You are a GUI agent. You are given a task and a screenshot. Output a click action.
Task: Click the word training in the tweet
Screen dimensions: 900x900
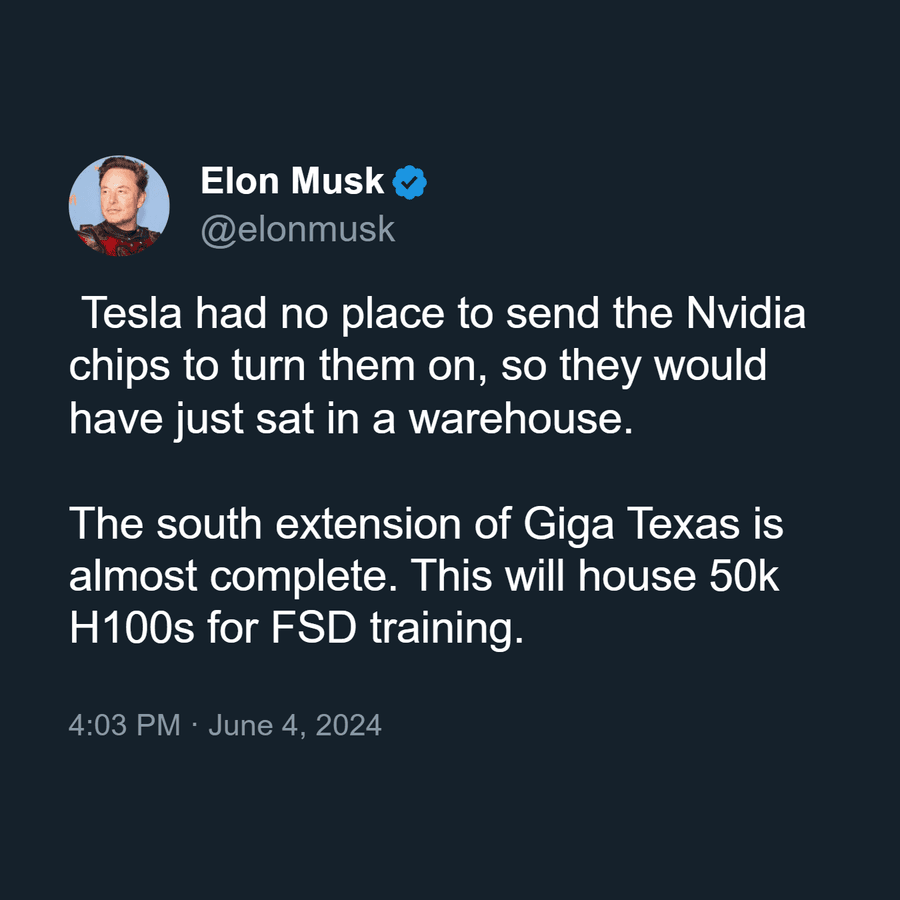point(447,630)
